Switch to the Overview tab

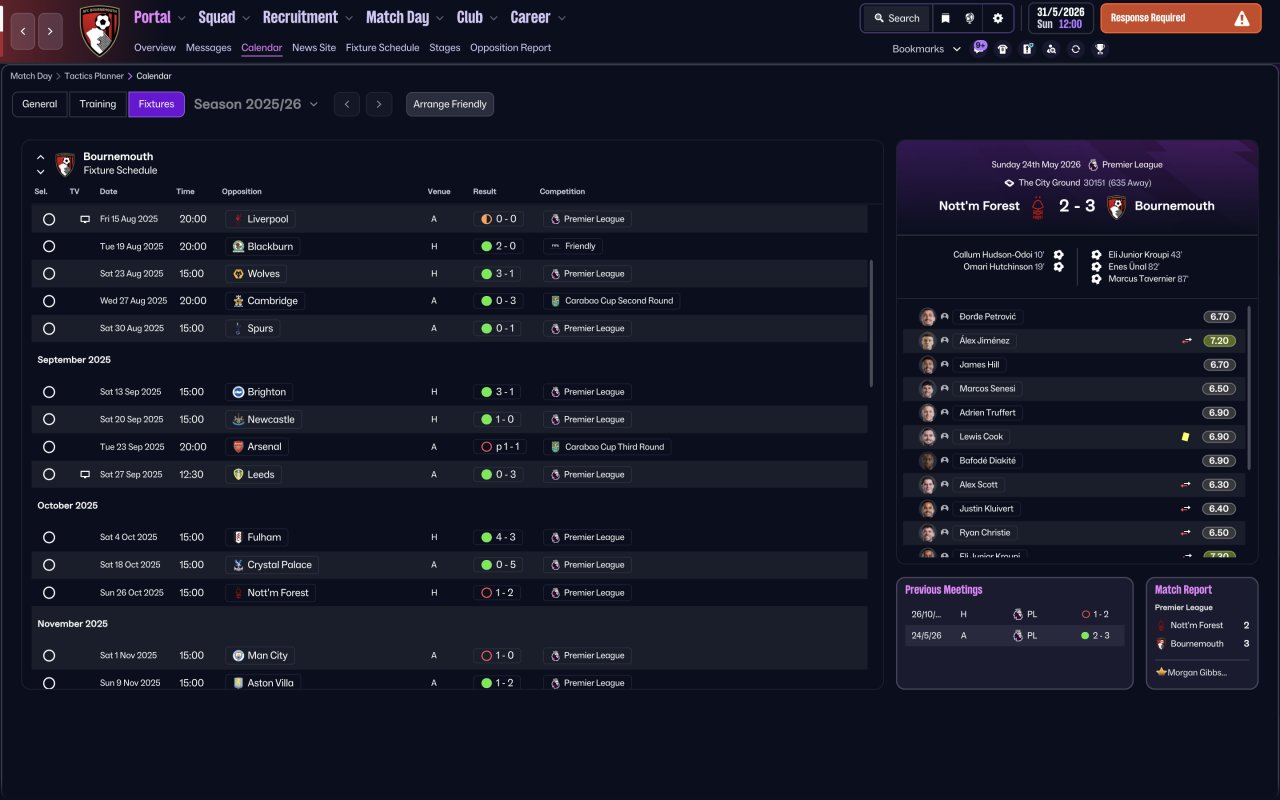155,48
